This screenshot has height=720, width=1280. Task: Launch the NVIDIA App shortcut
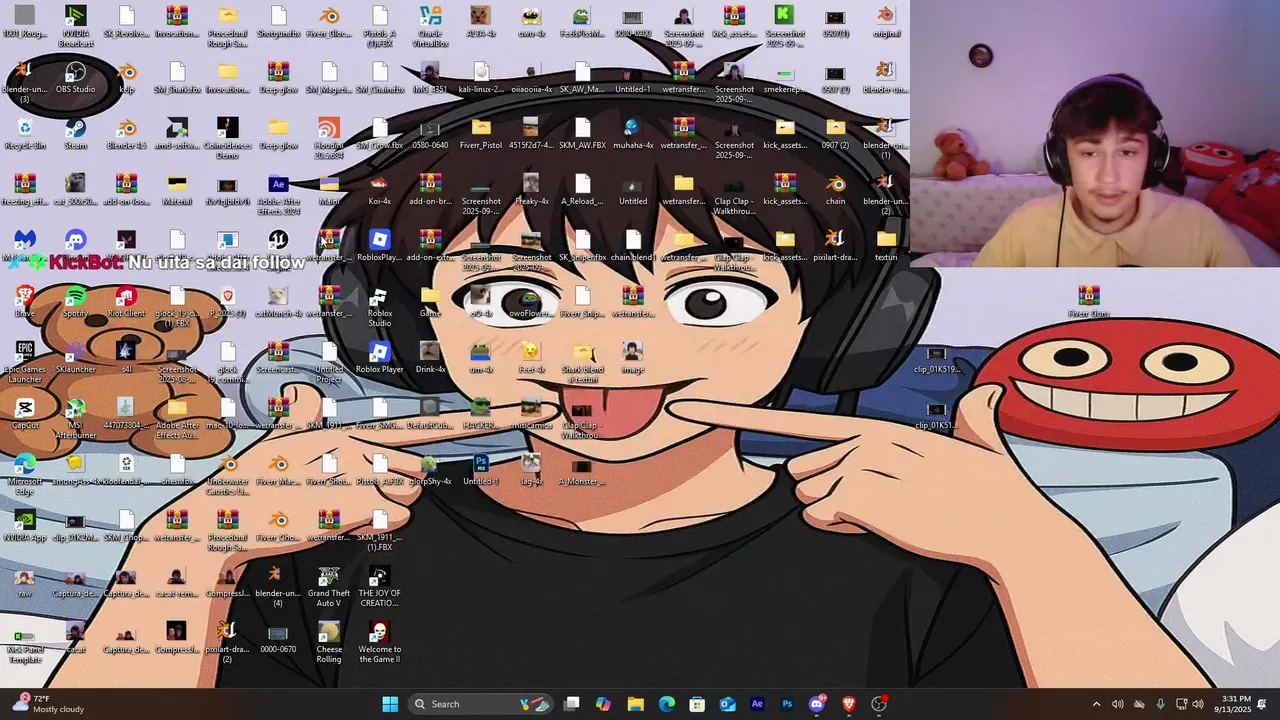tap(25, 525)
